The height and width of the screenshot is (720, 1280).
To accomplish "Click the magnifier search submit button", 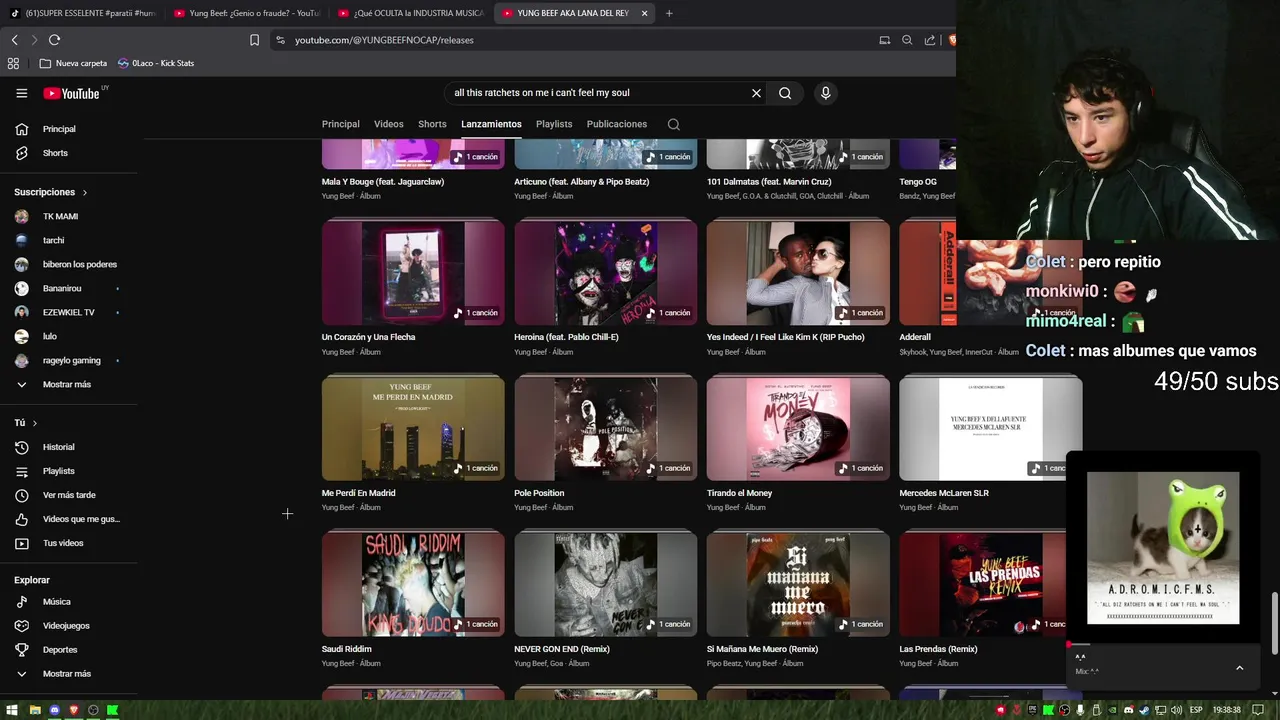I will 785,93.
